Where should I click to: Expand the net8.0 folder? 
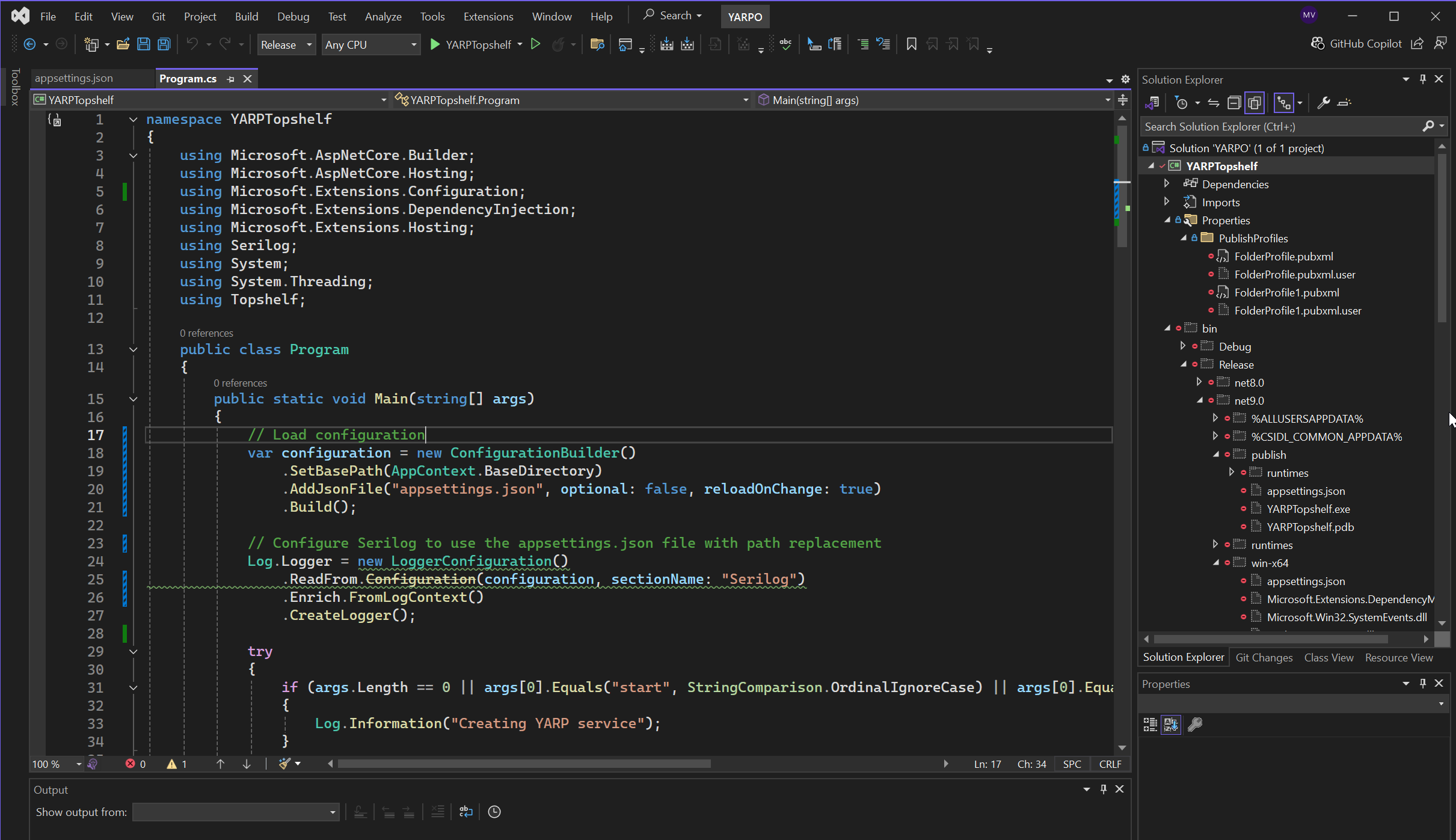point(1199,382)
